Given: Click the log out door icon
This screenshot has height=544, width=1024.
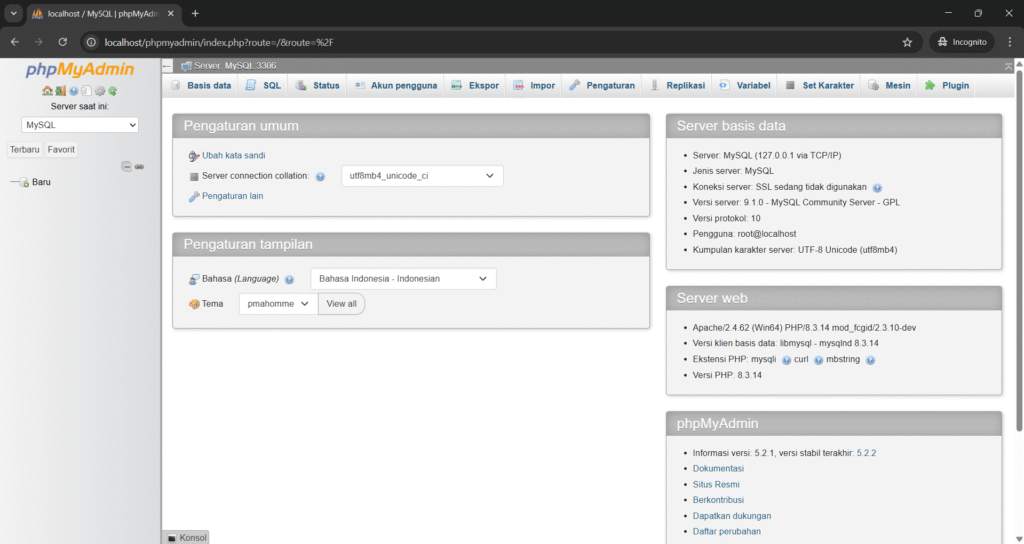Looking at the screenshot, I should point(60,91).
